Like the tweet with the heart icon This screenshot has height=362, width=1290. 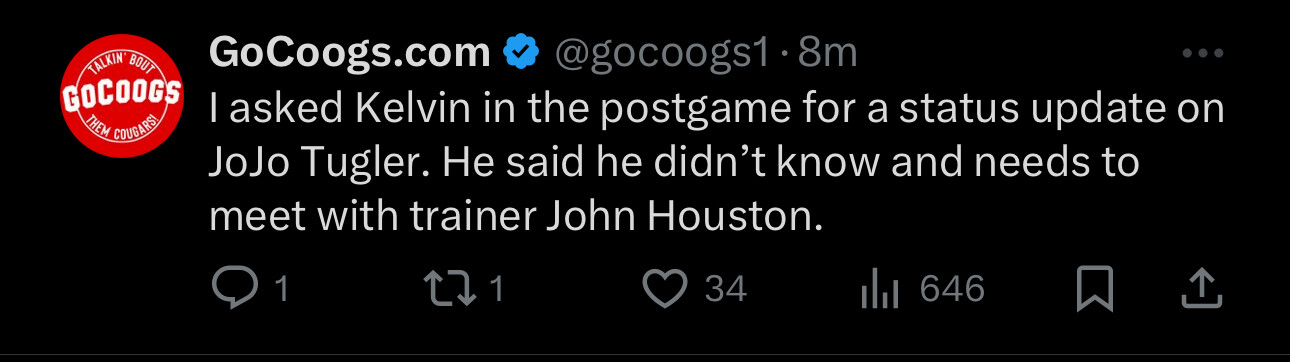(663, 290)
